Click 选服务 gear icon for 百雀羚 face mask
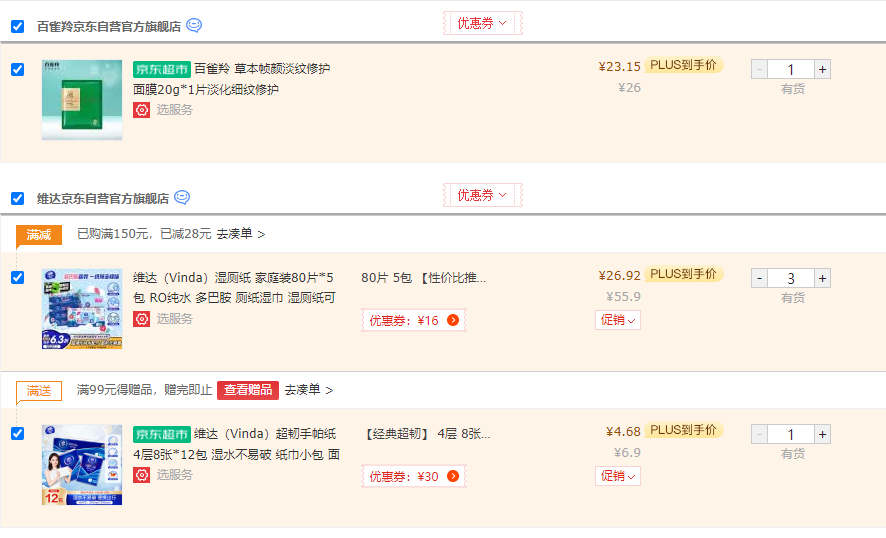This screenshot has height=538, width=886. click(x=141, y=110)
